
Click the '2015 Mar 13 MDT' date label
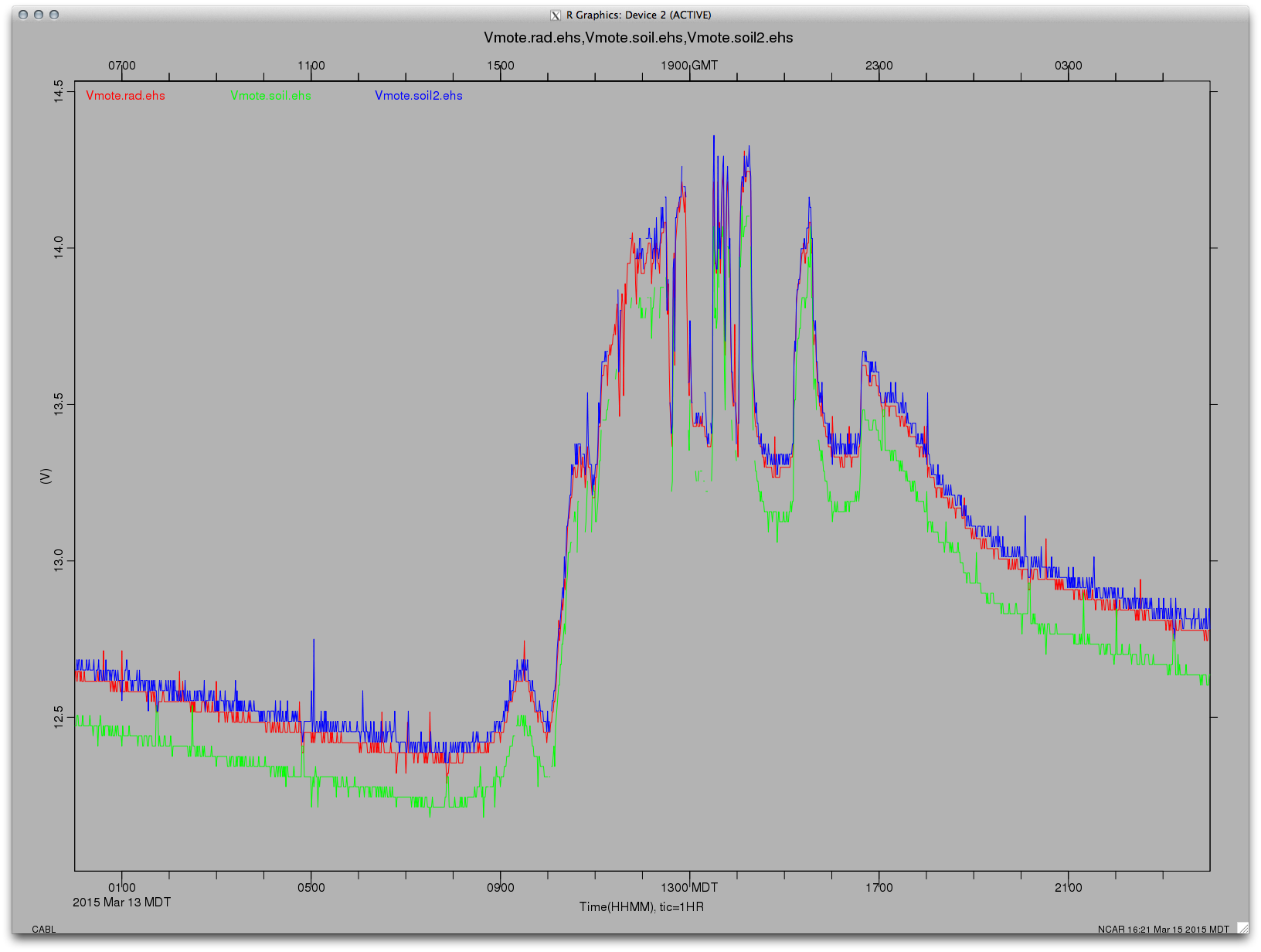coord(121,903)
